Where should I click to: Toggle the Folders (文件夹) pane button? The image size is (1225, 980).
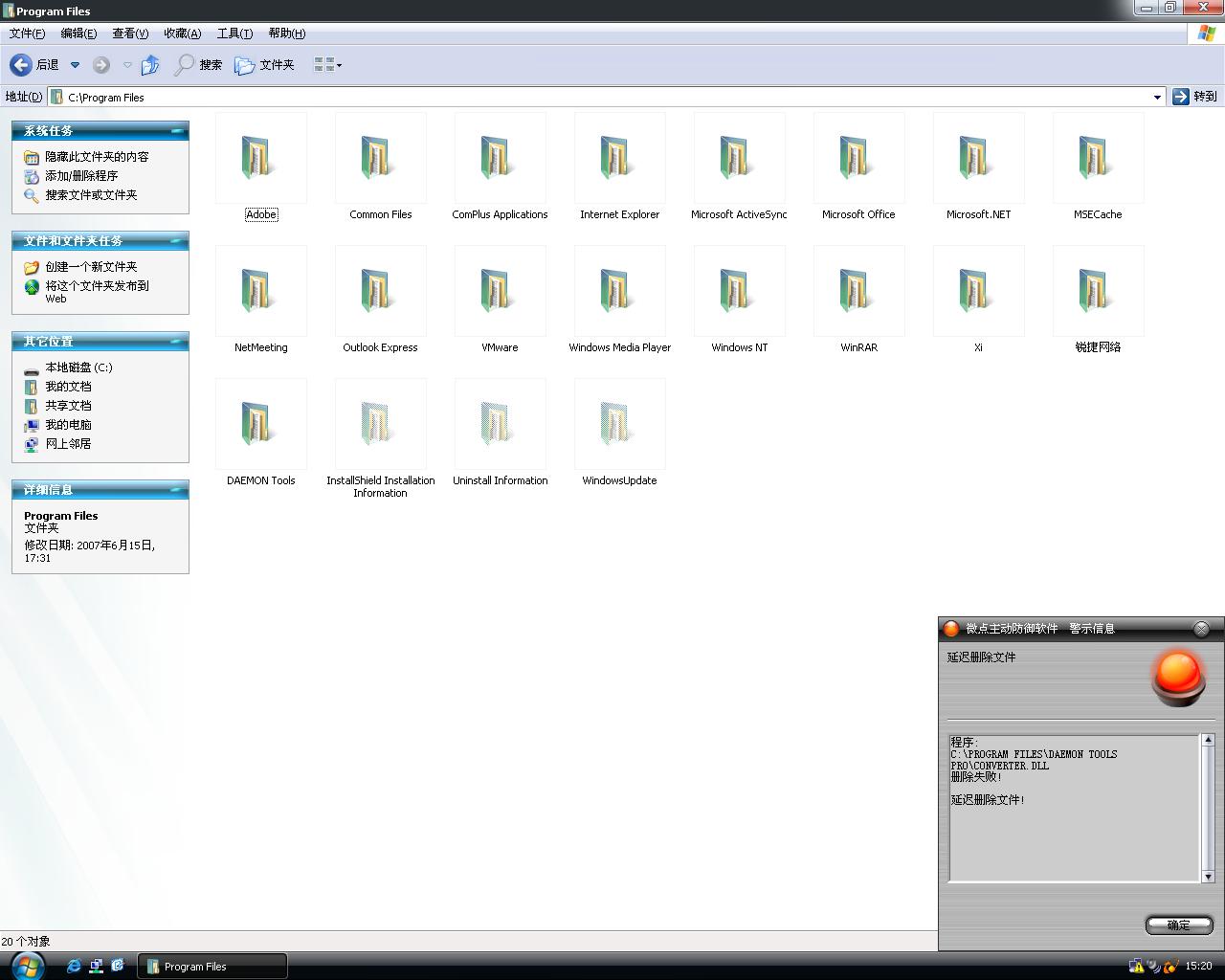[264, 65]
